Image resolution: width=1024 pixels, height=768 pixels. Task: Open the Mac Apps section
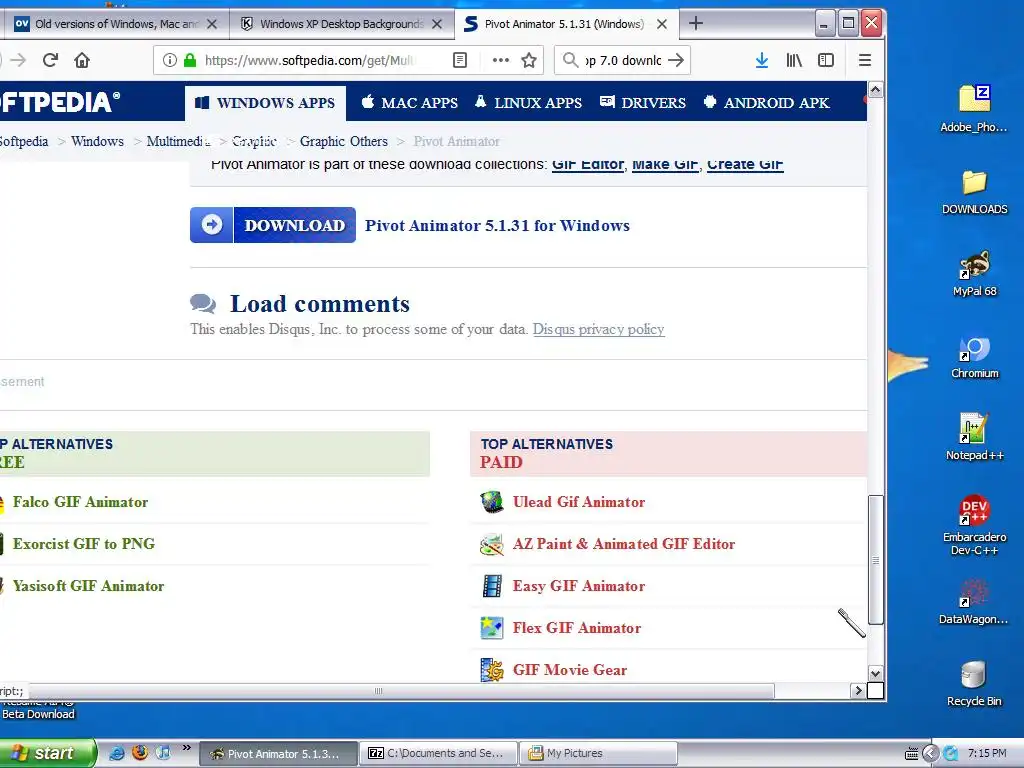(409, 103)
